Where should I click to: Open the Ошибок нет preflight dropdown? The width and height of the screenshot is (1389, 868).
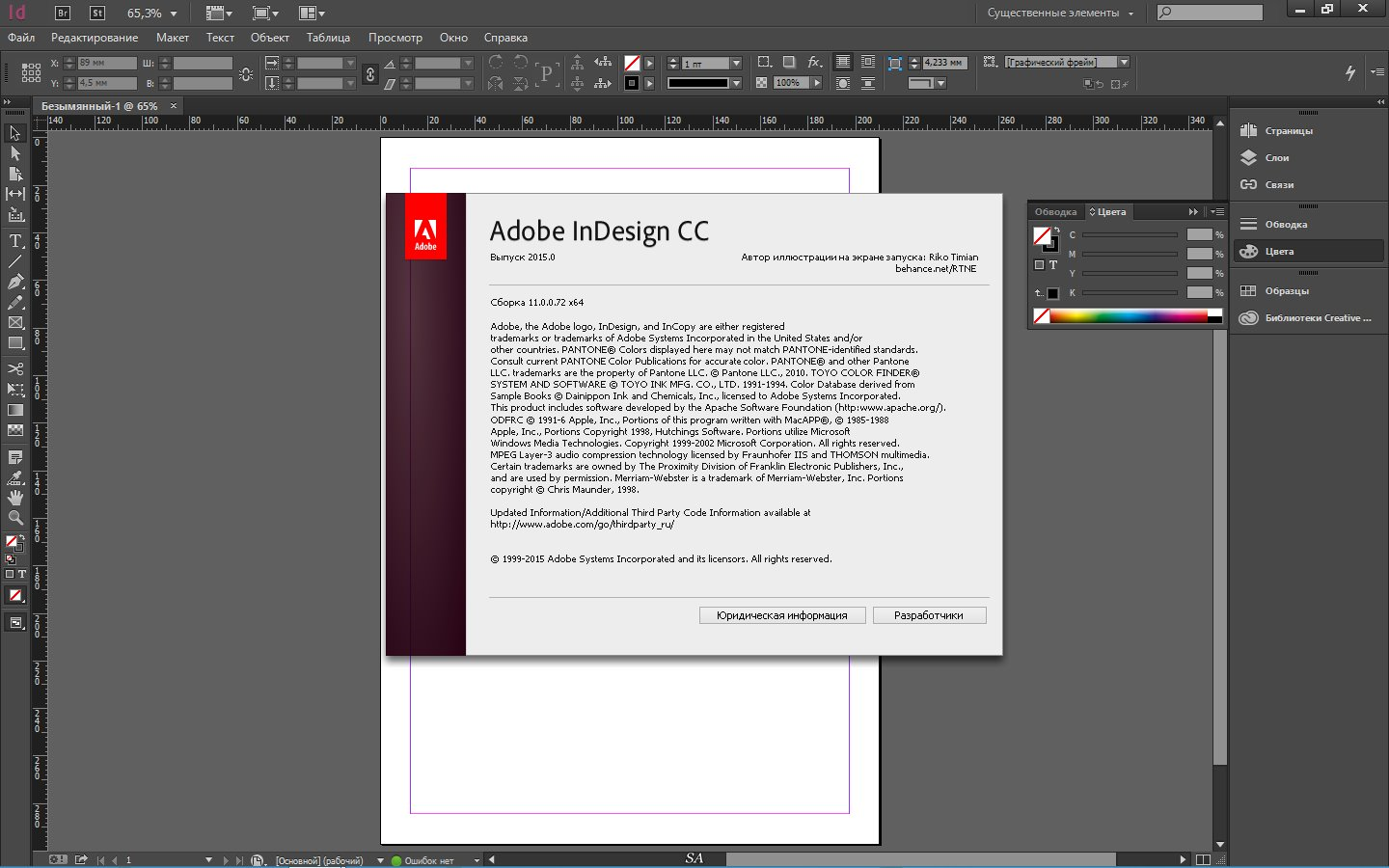point(477,860)
